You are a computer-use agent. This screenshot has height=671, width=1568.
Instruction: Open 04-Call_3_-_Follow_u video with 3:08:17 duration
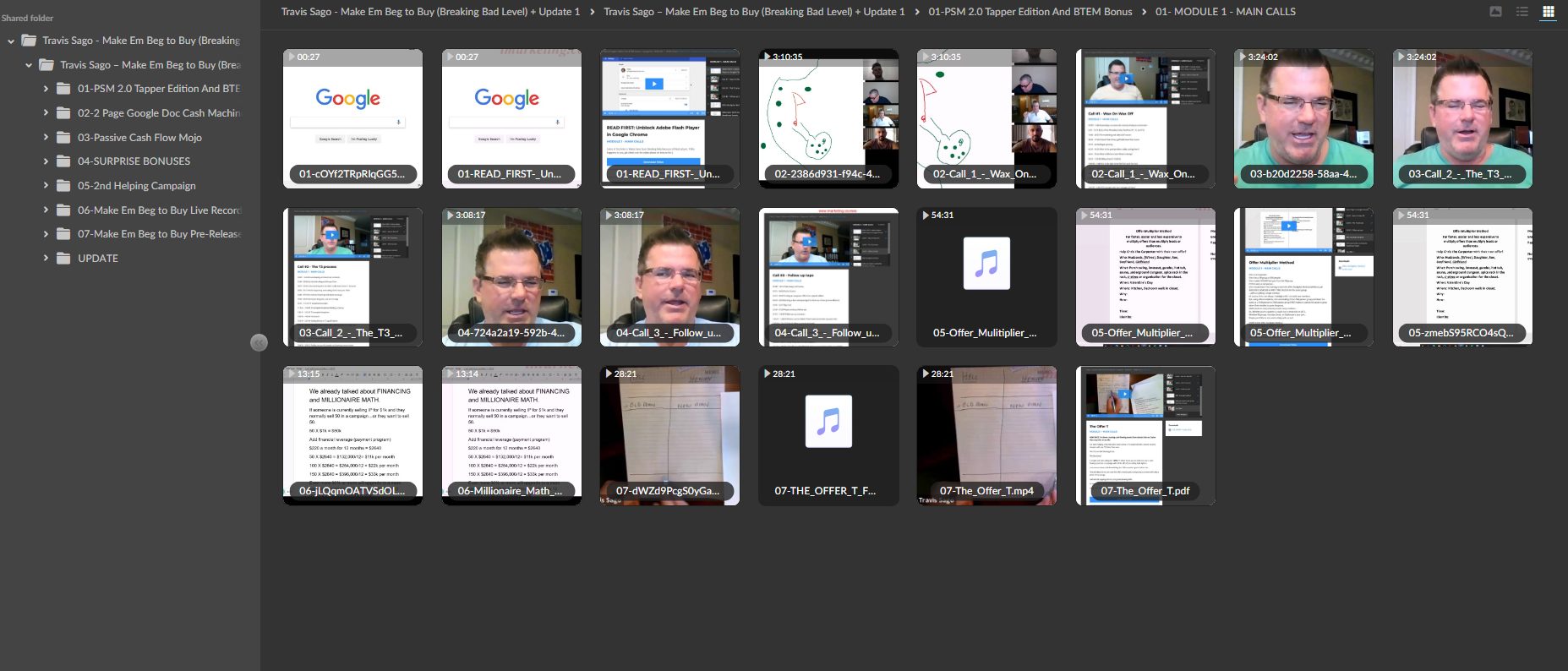point(669,277)
